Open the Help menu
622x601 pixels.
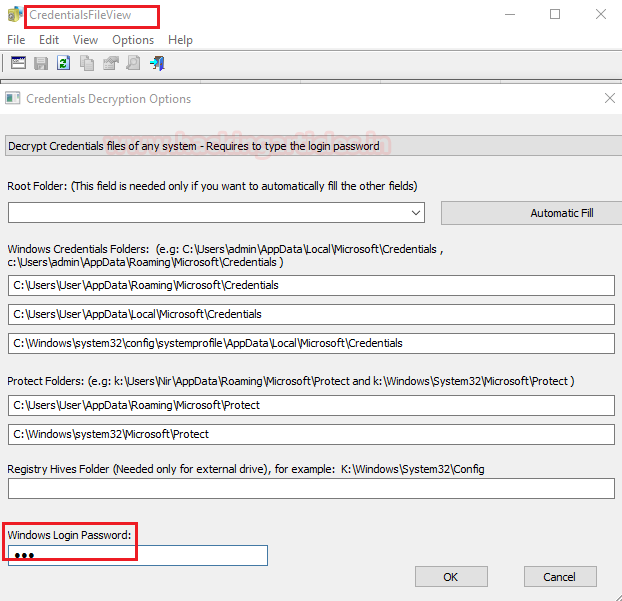180,40
